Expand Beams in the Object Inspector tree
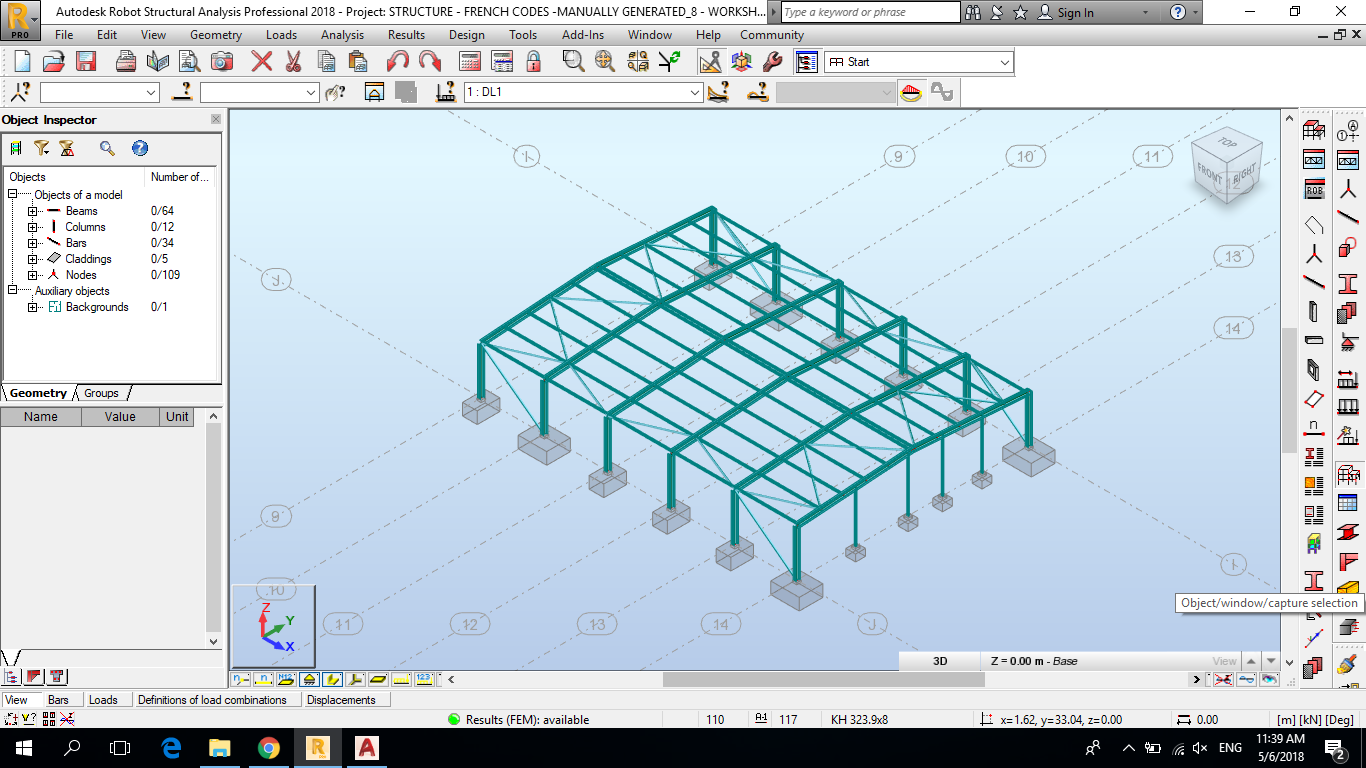1366x768 pixels. coord(31,211)
